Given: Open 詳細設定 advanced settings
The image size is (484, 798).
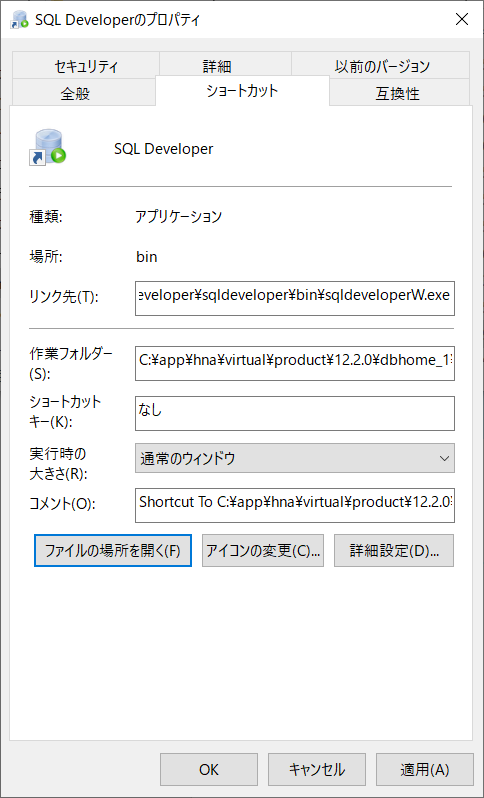Looking at the screenshot, I should pos(394,550).
